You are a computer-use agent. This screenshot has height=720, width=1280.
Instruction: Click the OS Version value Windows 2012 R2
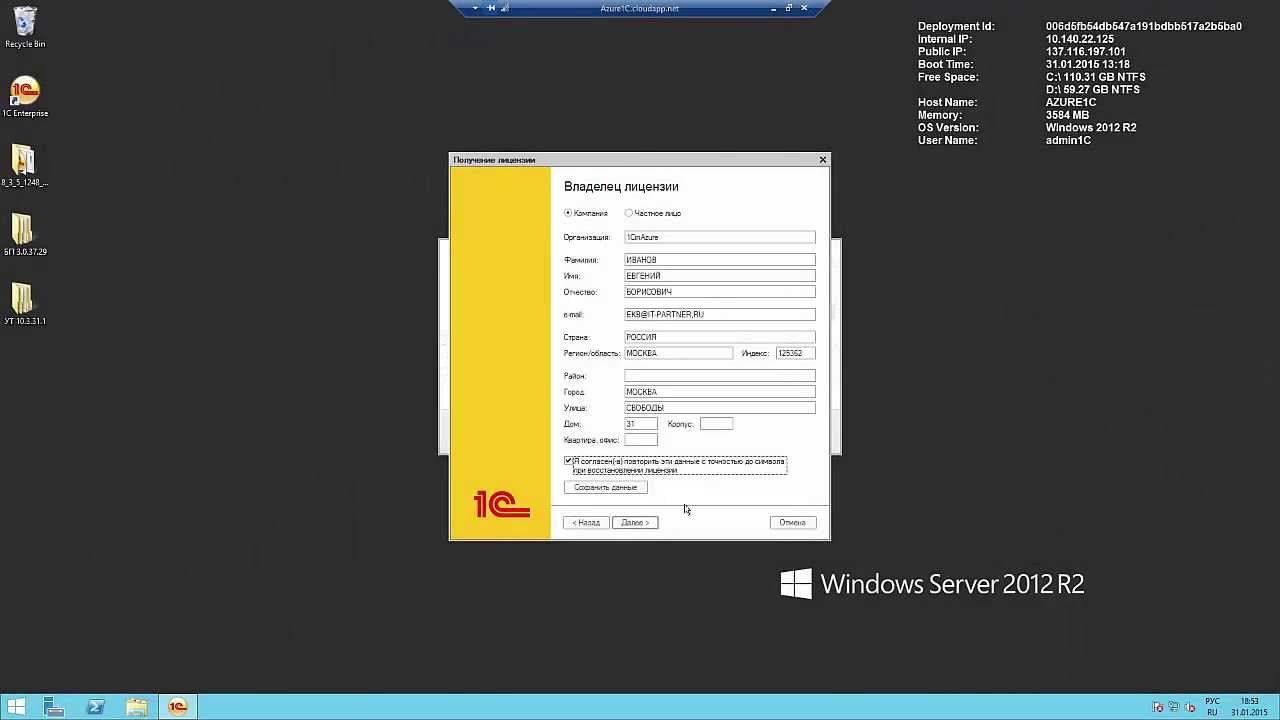coord(1091,127)
